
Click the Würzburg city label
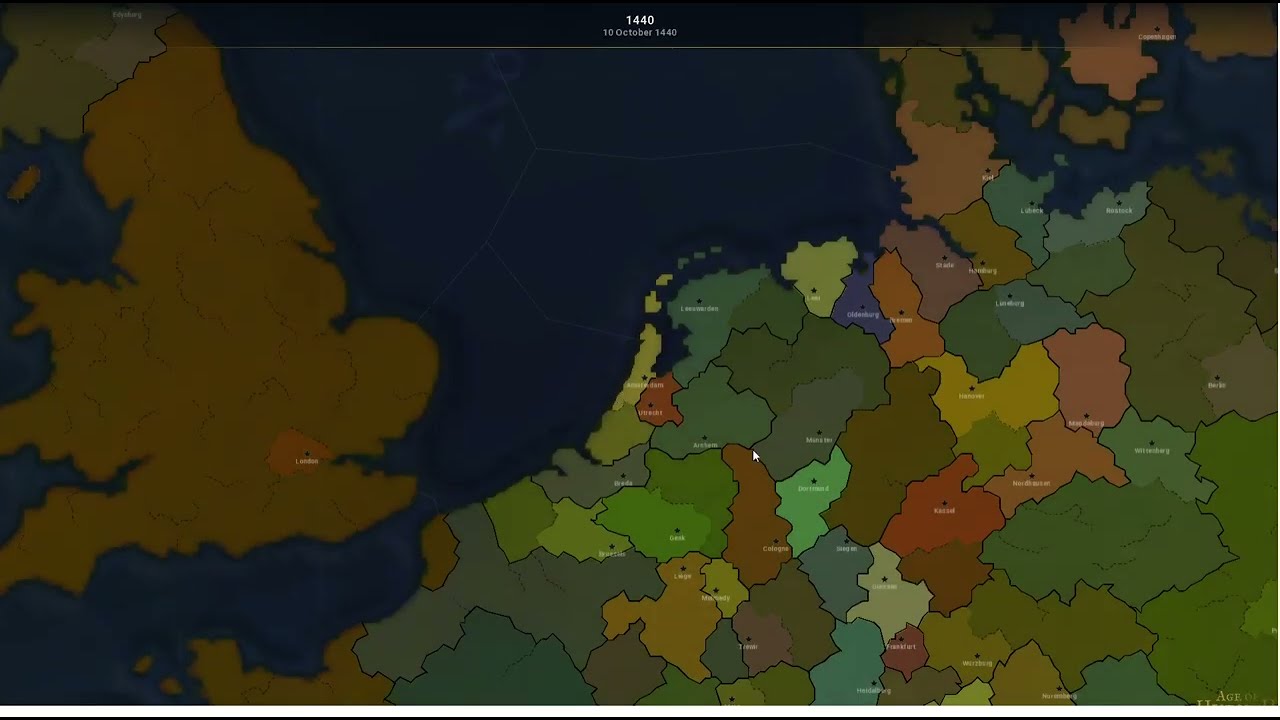(977, 664)
